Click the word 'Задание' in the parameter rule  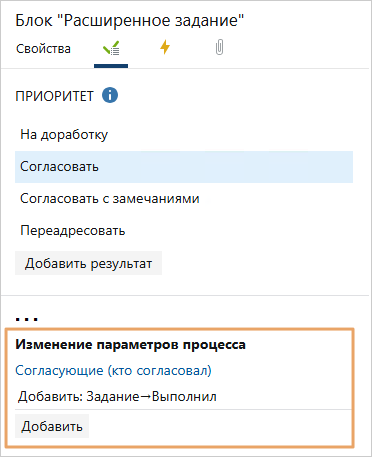click(x=113, y=397)
